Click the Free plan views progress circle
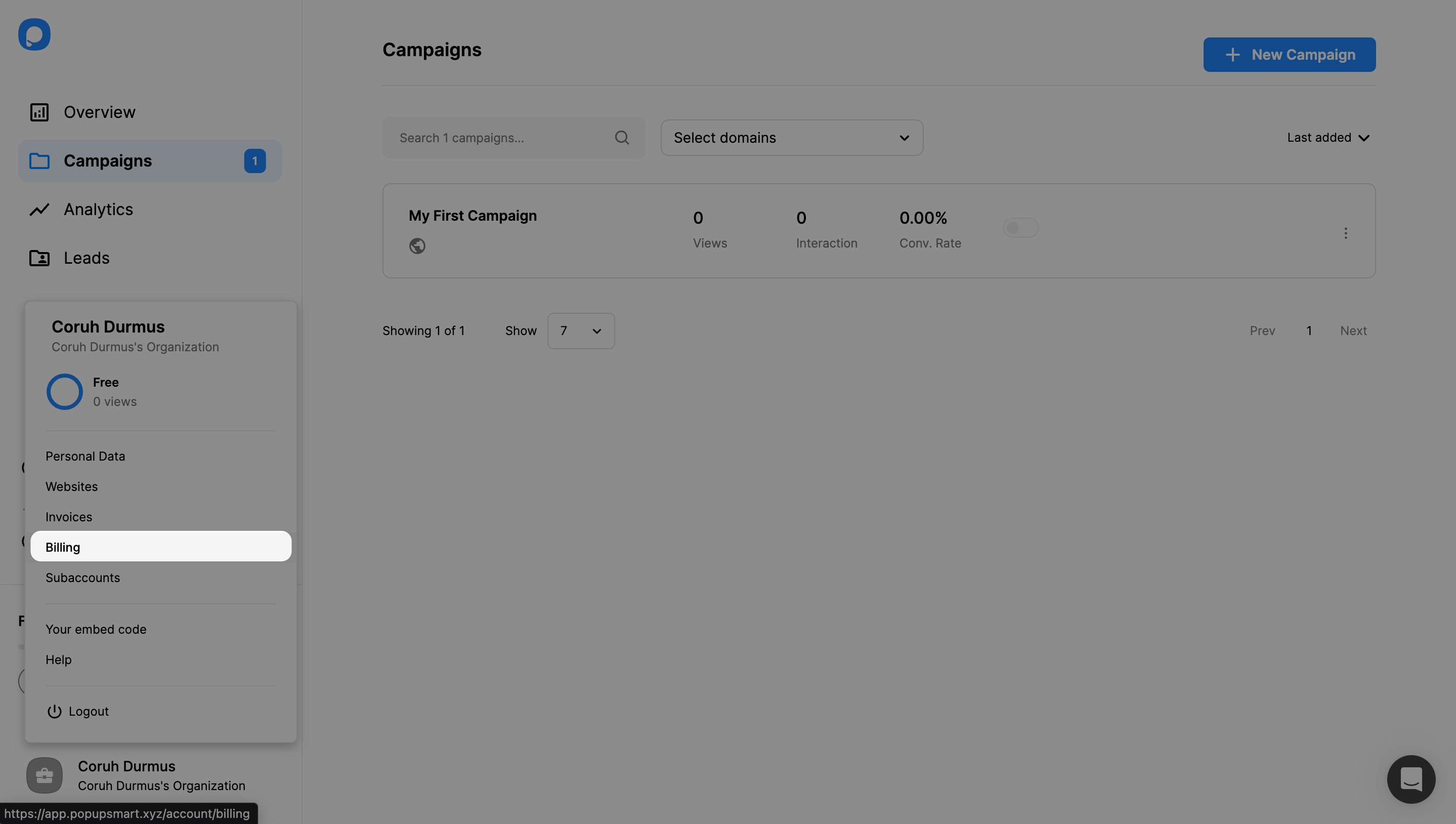Screen dimensions: 1456x824 click(x=64, y=391)
